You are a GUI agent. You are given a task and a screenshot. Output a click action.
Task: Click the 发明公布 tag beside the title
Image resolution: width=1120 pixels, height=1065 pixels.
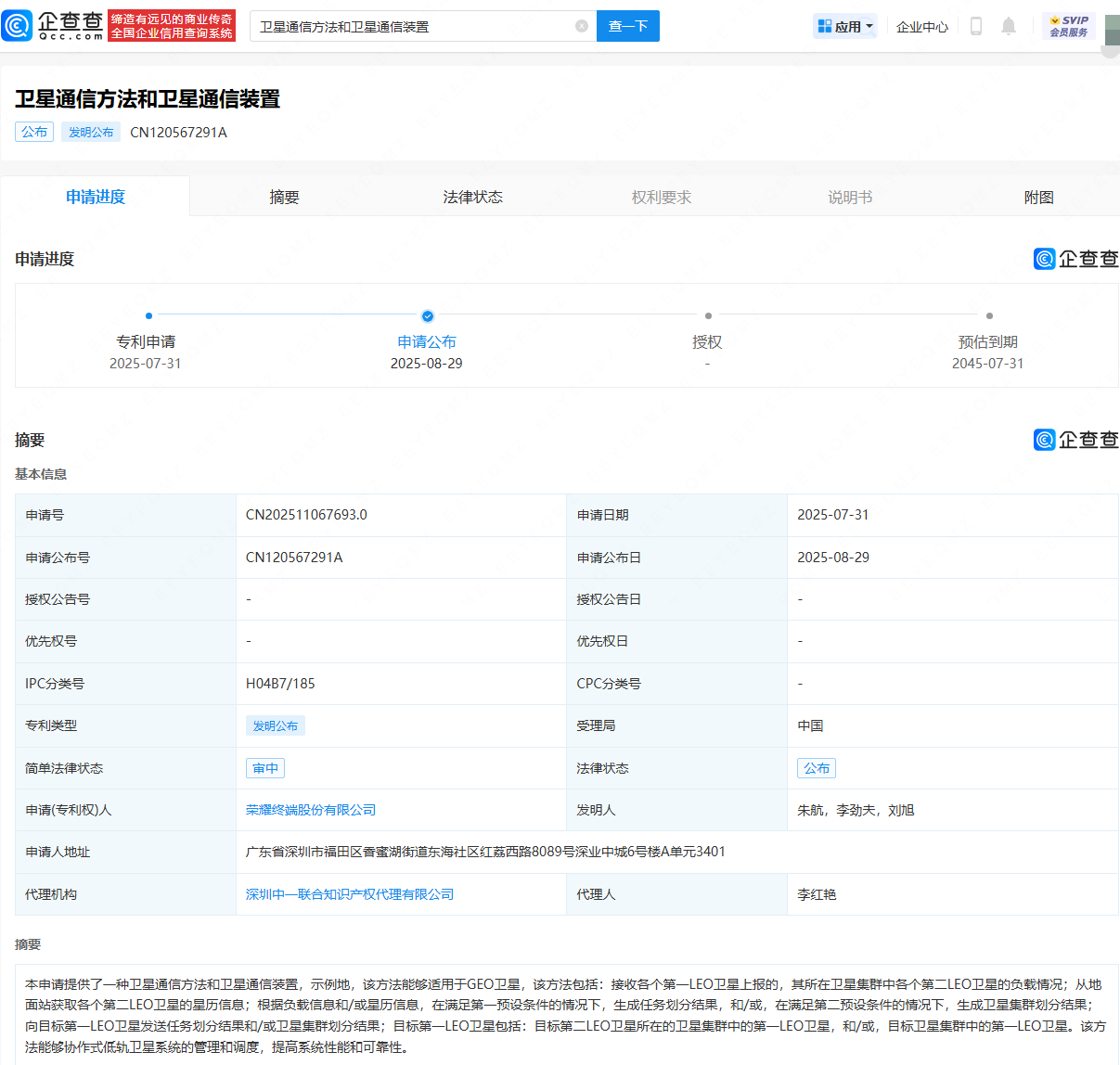pyautogui.click(x=91, y=132)
